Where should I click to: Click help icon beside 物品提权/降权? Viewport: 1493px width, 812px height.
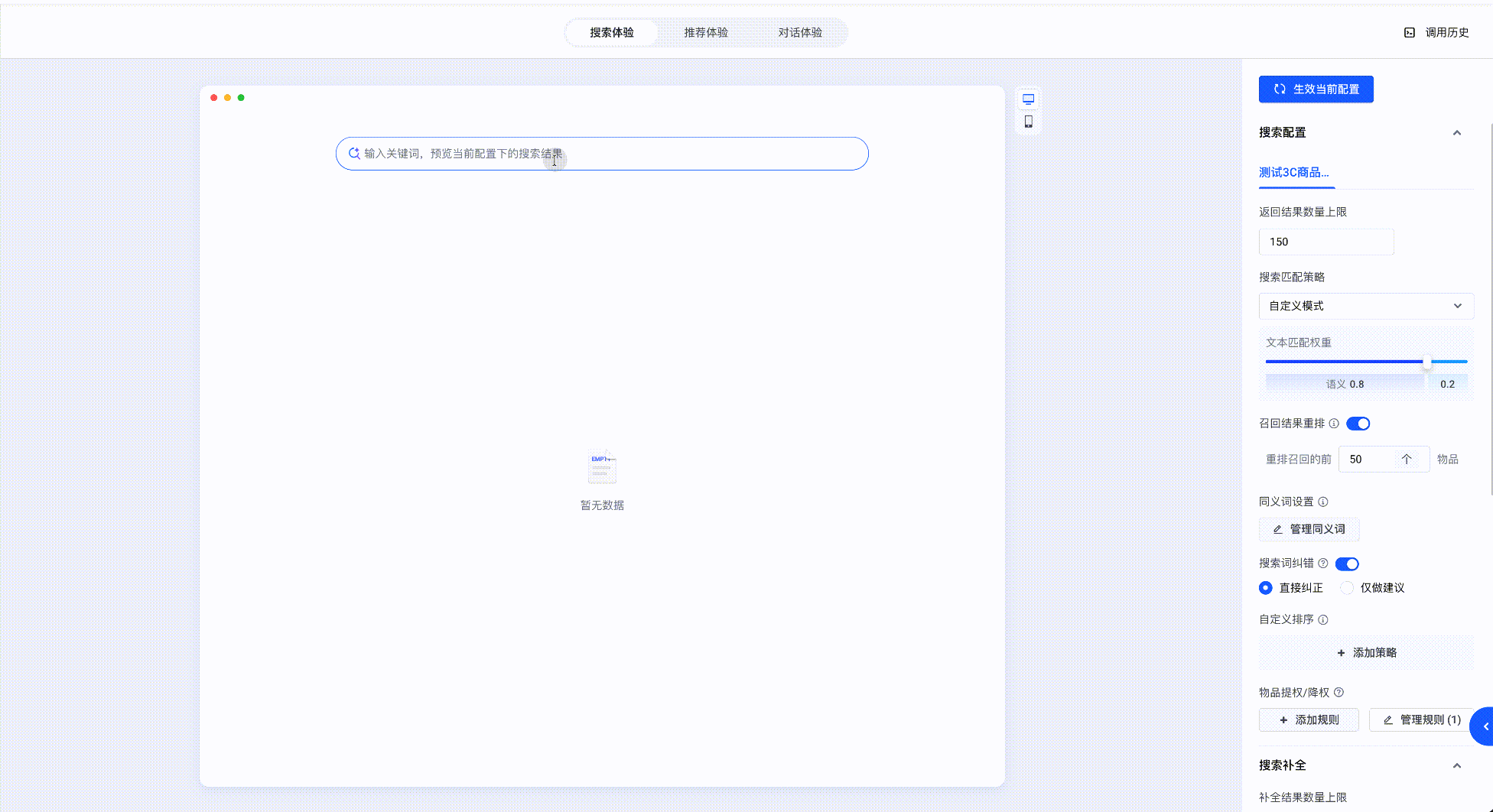pos(1338,693)
